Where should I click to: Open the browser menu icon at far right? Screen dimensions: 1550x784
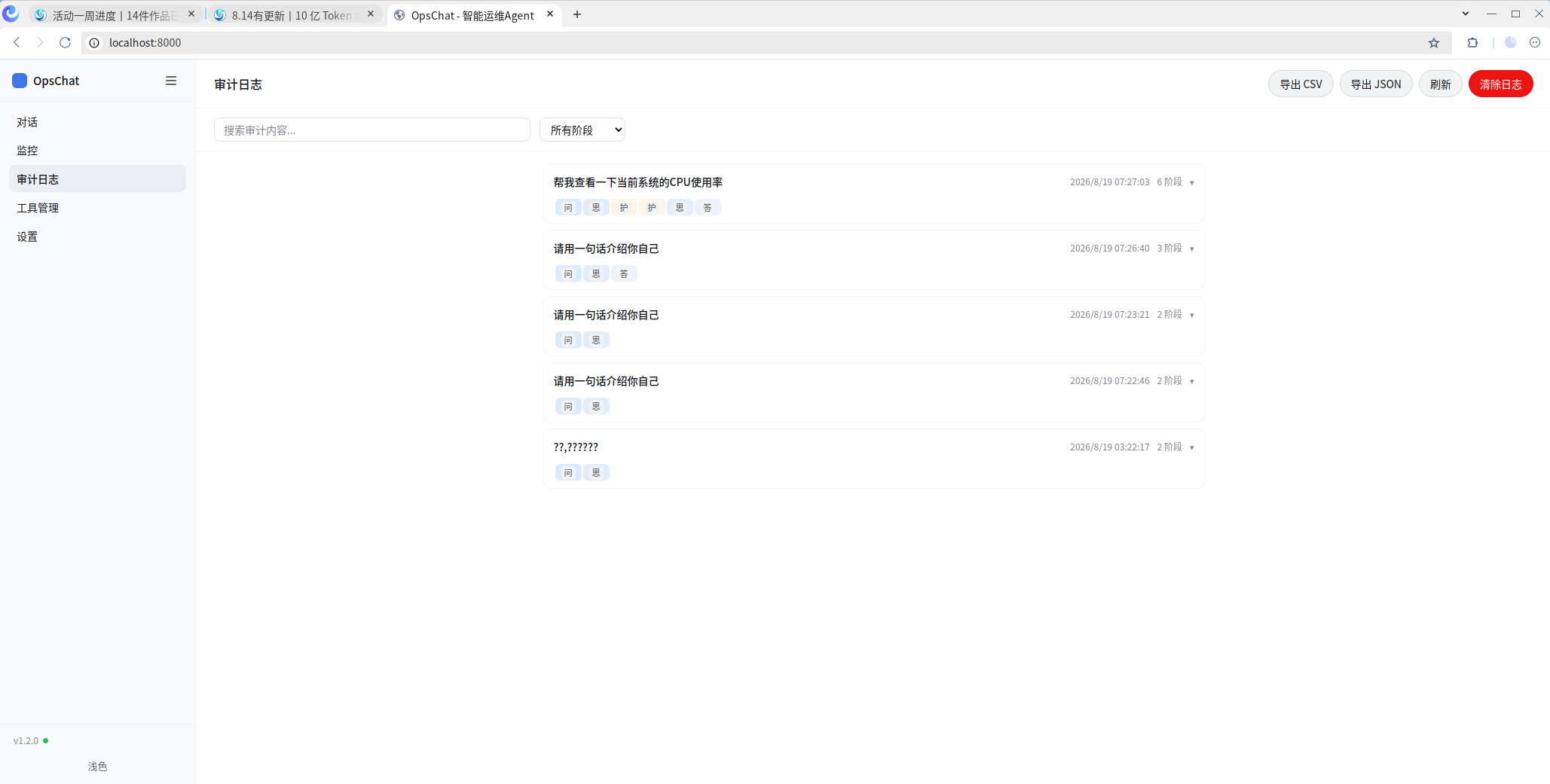(1535, 43)
